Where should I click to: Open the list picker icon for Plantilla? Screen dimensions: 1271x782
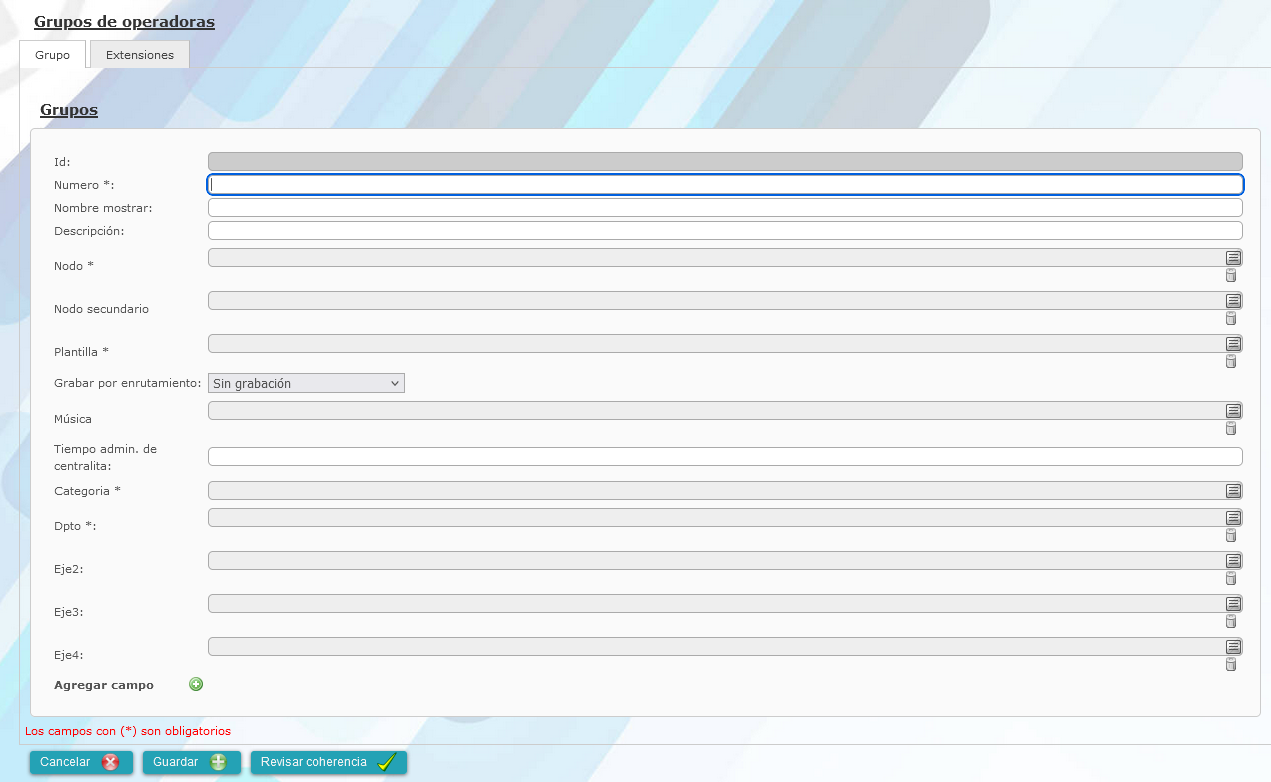tap(1234, 343)
